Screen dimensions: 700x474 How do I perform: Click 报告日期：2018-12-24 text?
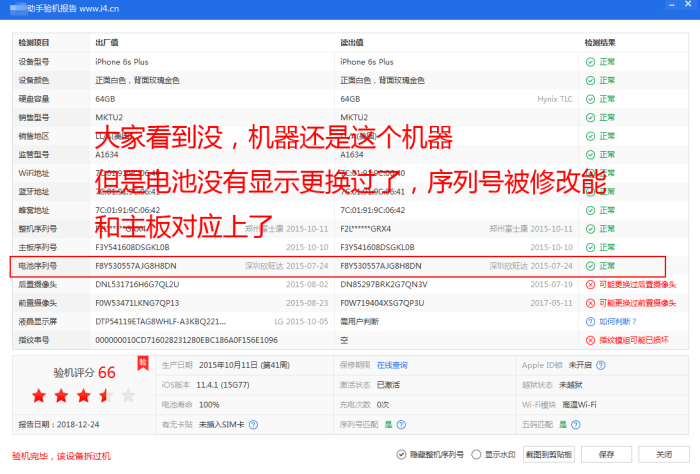point(59,424)
